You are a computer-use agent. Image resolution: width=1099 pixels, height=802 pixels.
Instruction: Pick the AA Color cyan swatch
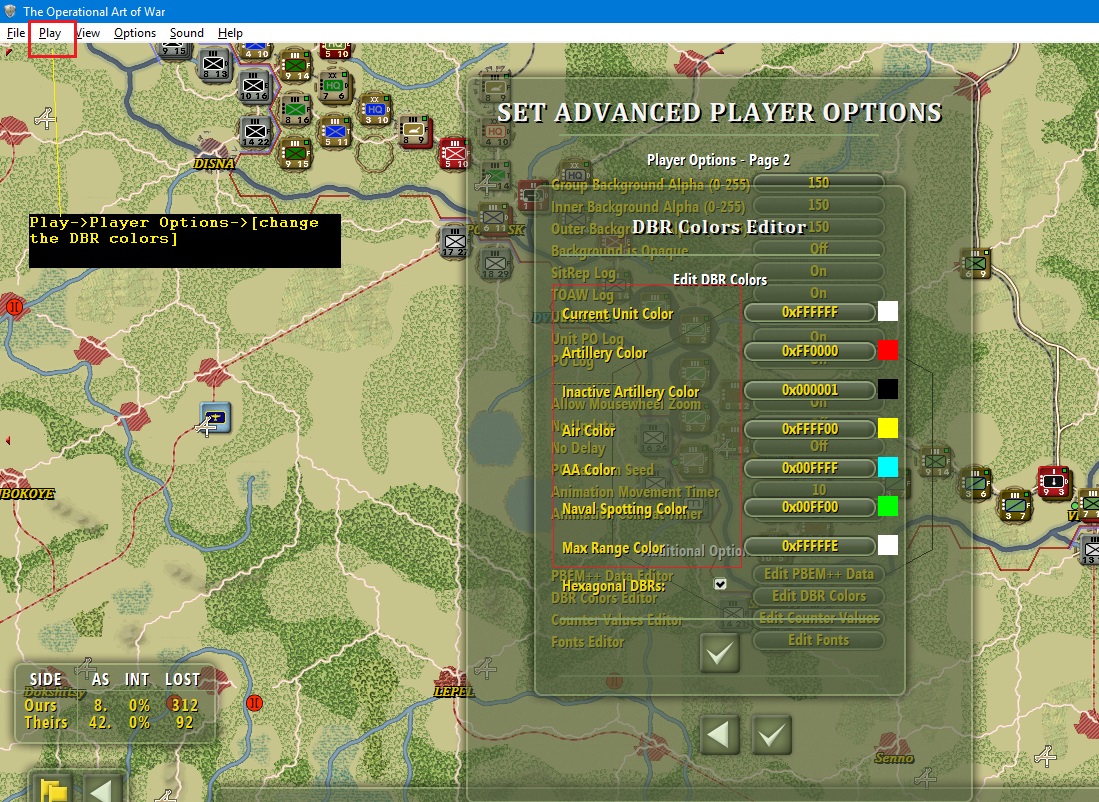click(887, 467)
